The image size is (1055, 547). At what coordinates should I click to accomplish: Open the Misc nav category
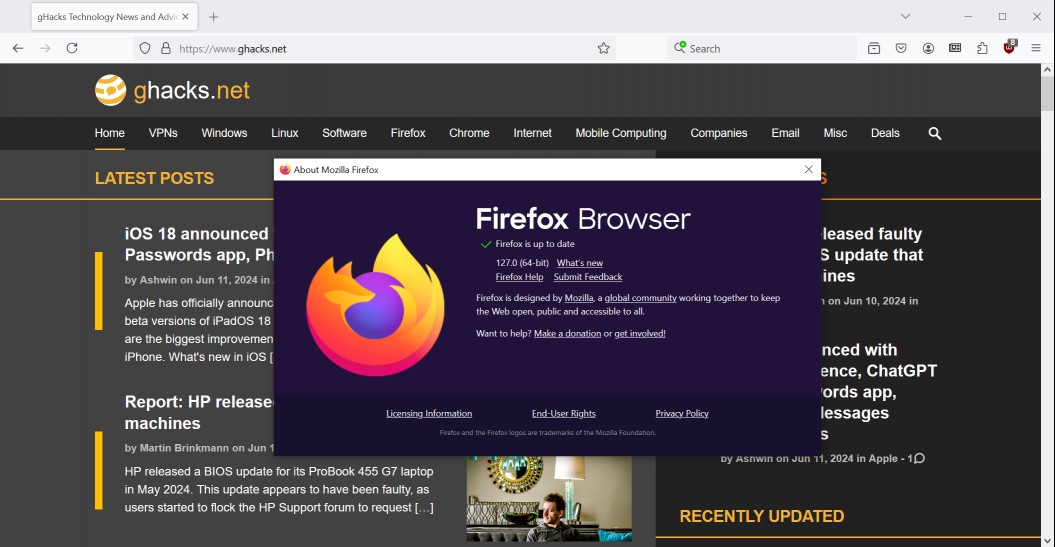[835, 133]
